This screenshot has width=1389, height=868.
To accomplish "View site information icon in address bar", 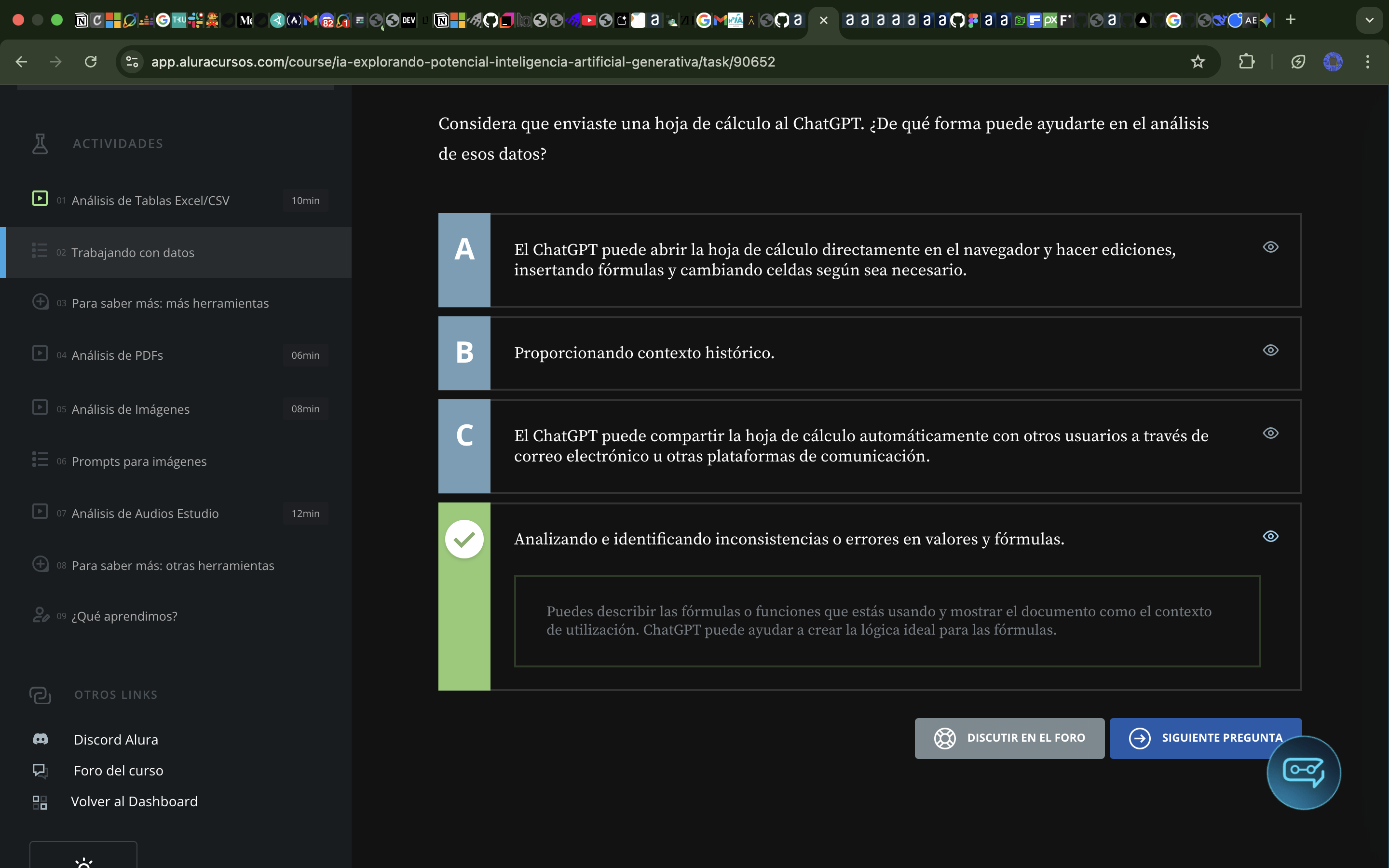I will 132,61.
